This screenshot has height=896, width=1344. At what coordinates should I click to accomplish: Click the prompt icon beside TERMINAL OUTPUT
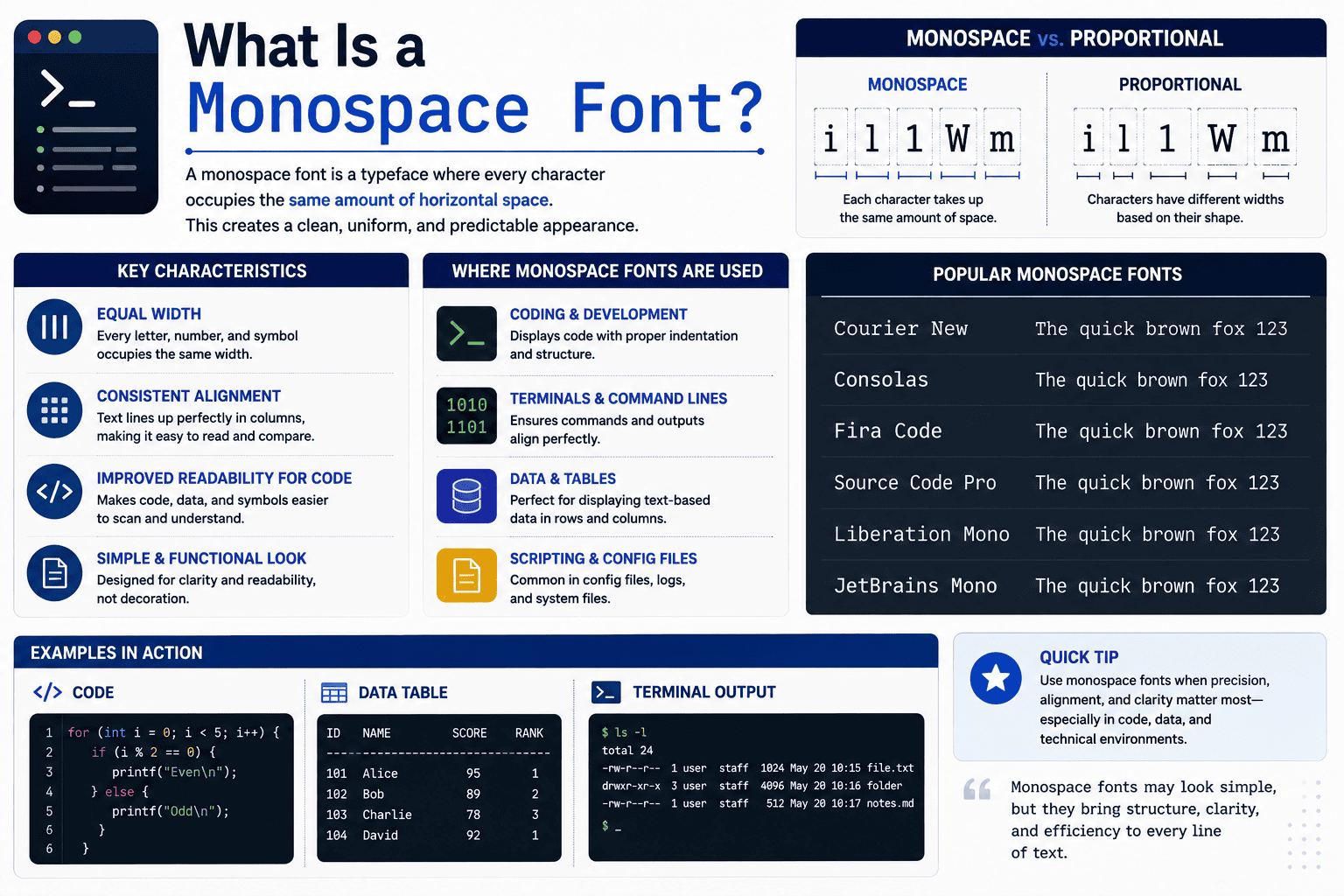(606, 692)
